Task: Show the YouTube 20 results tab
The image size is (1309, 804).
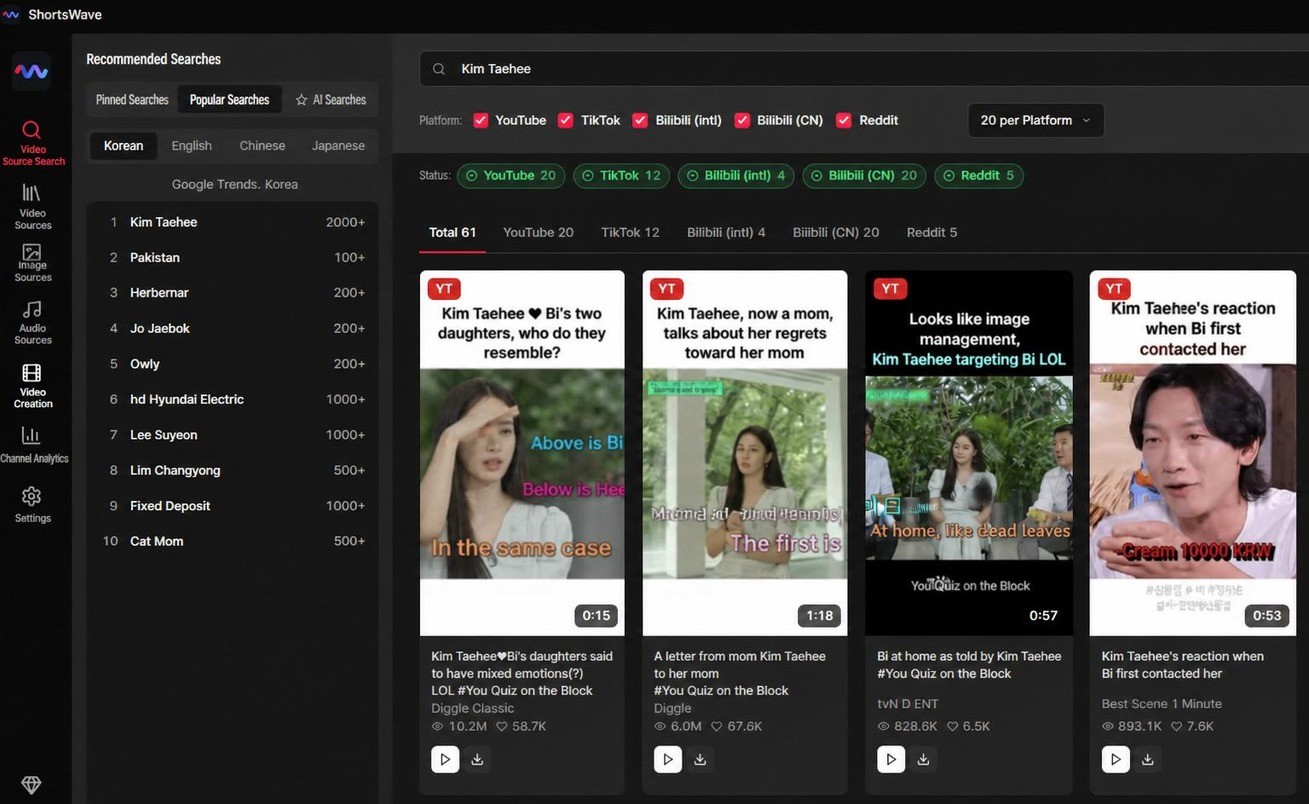Action: (538, 232)
